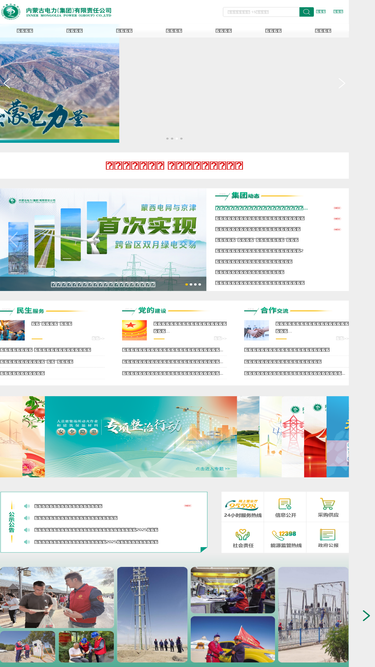Open the yellow truck workers photo
This screenshot has height=667, width=375.
[233, 639]
